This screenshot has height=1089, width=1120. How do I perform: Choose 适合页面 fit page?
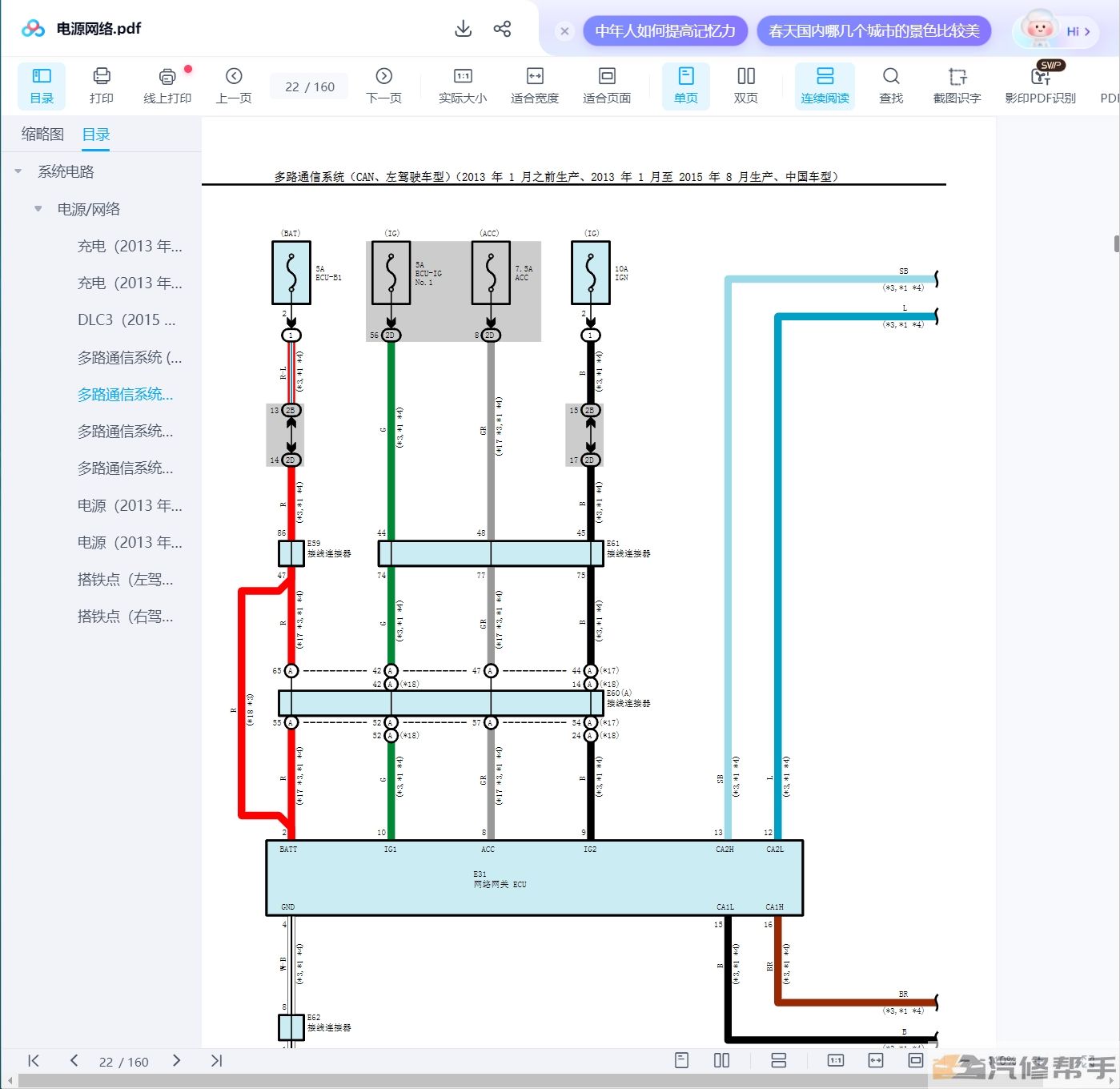(607, 86)
